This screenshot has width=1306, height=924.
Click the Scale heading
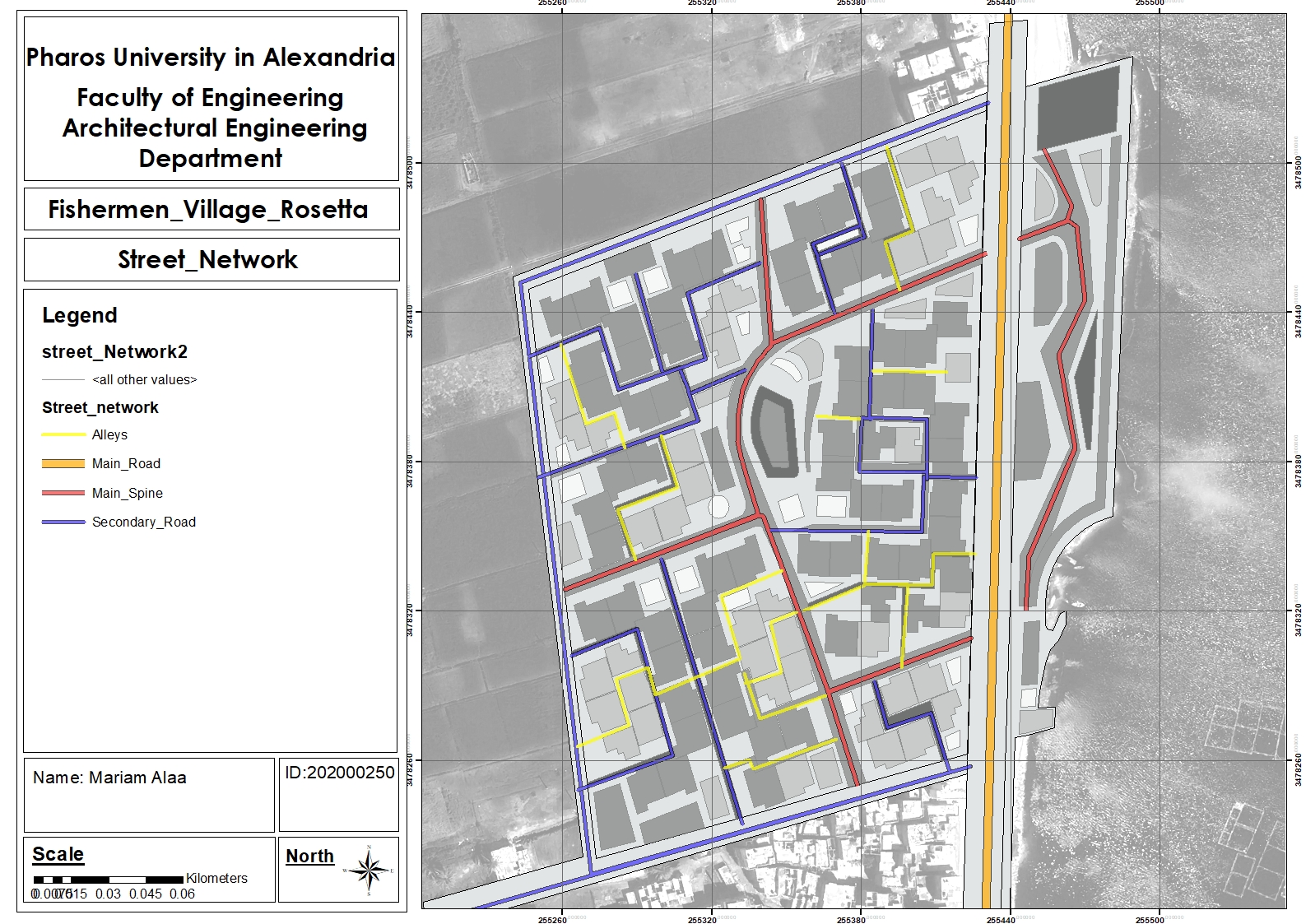coord(58,854)
